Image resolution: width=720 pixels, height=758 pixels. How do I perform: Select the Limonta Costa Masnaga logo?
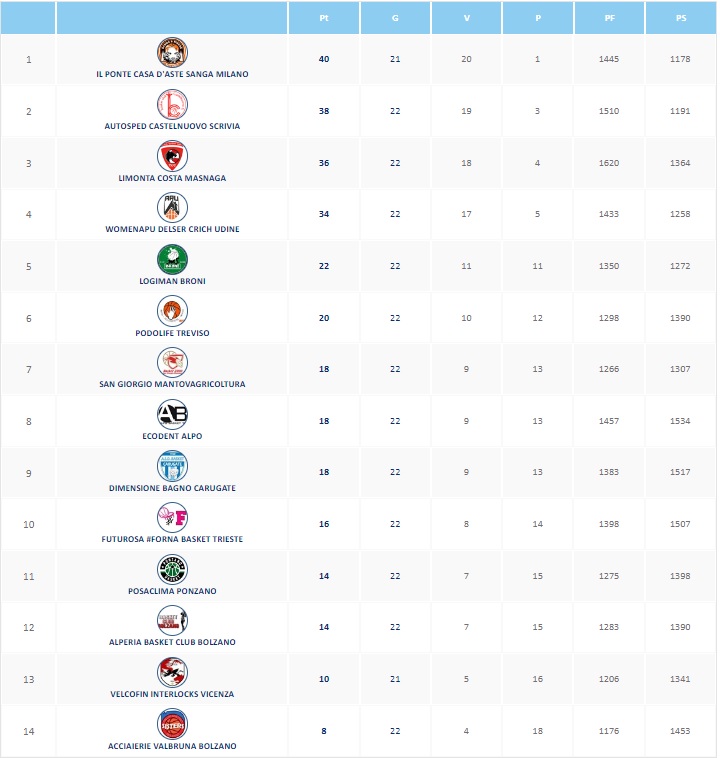click(172, 156)
